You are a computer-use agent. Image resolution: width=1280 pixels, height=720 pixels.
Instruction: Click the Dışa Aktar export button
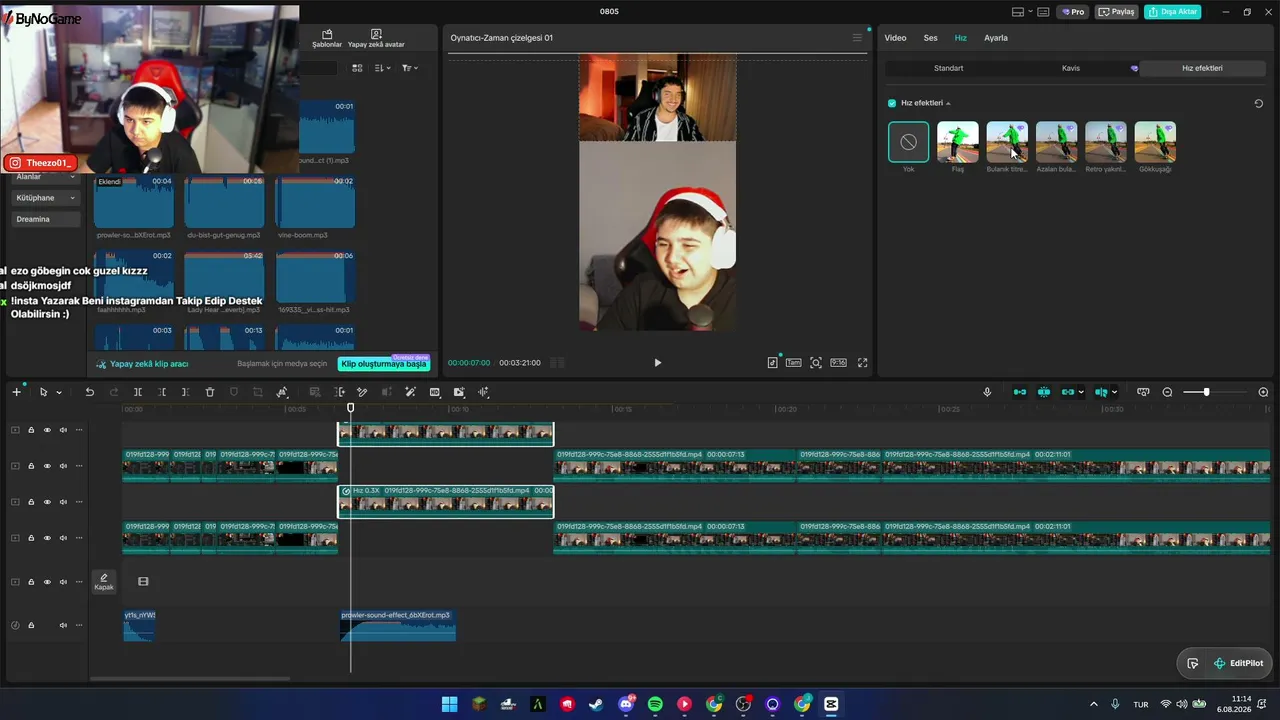click(1173, 12)
